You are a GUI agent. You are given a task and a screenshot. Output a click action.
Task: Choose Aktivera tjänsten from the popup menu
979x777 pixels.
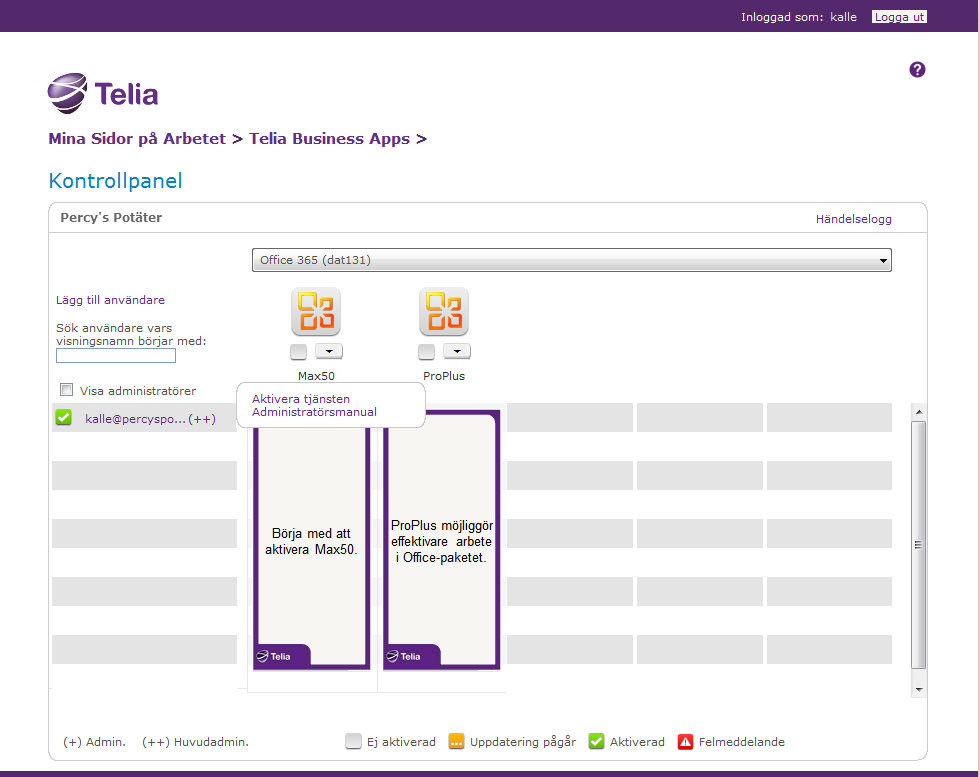tap(301, 398)
